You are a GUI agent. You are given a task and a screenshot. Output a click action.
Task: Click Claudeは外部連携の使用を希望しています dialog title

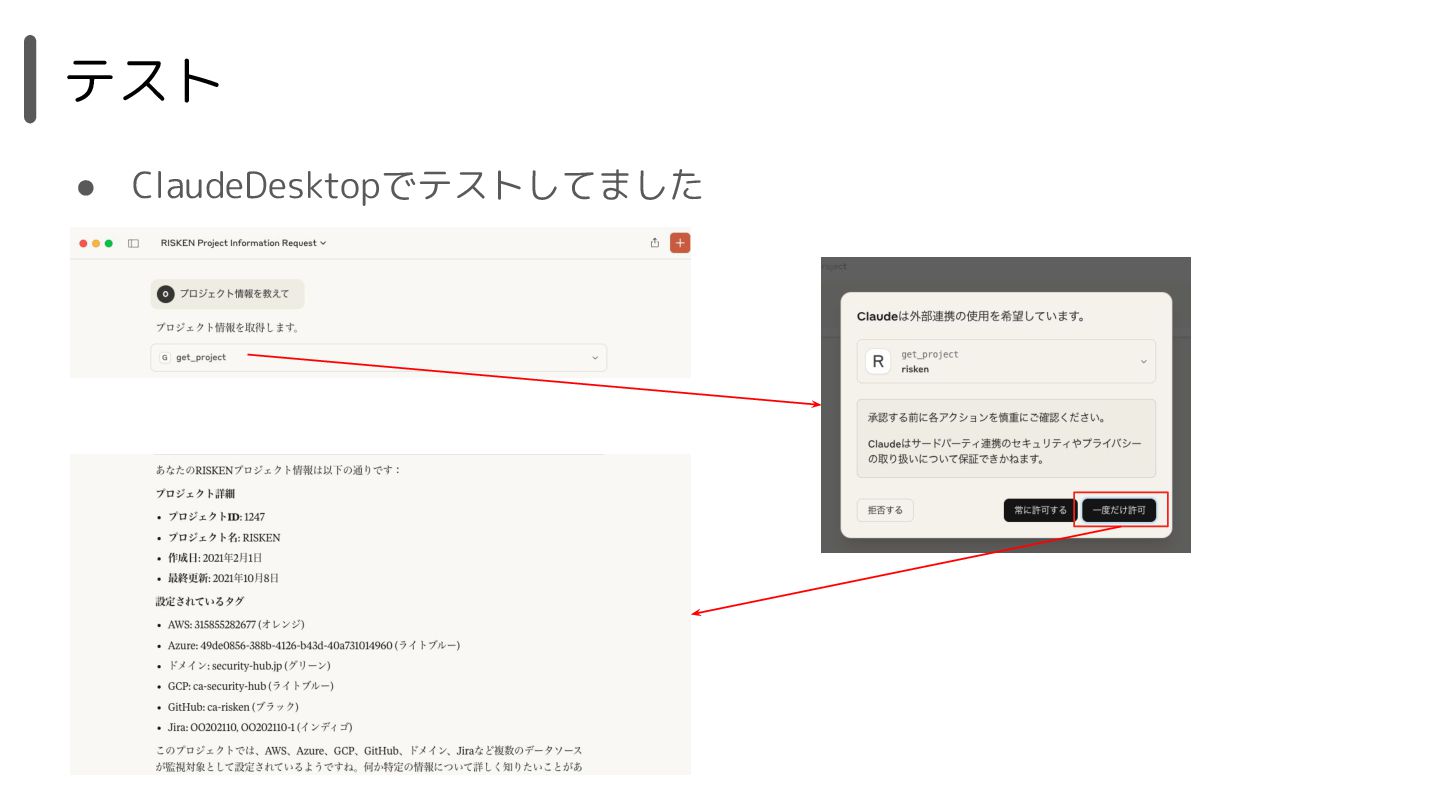coord(971,316)
